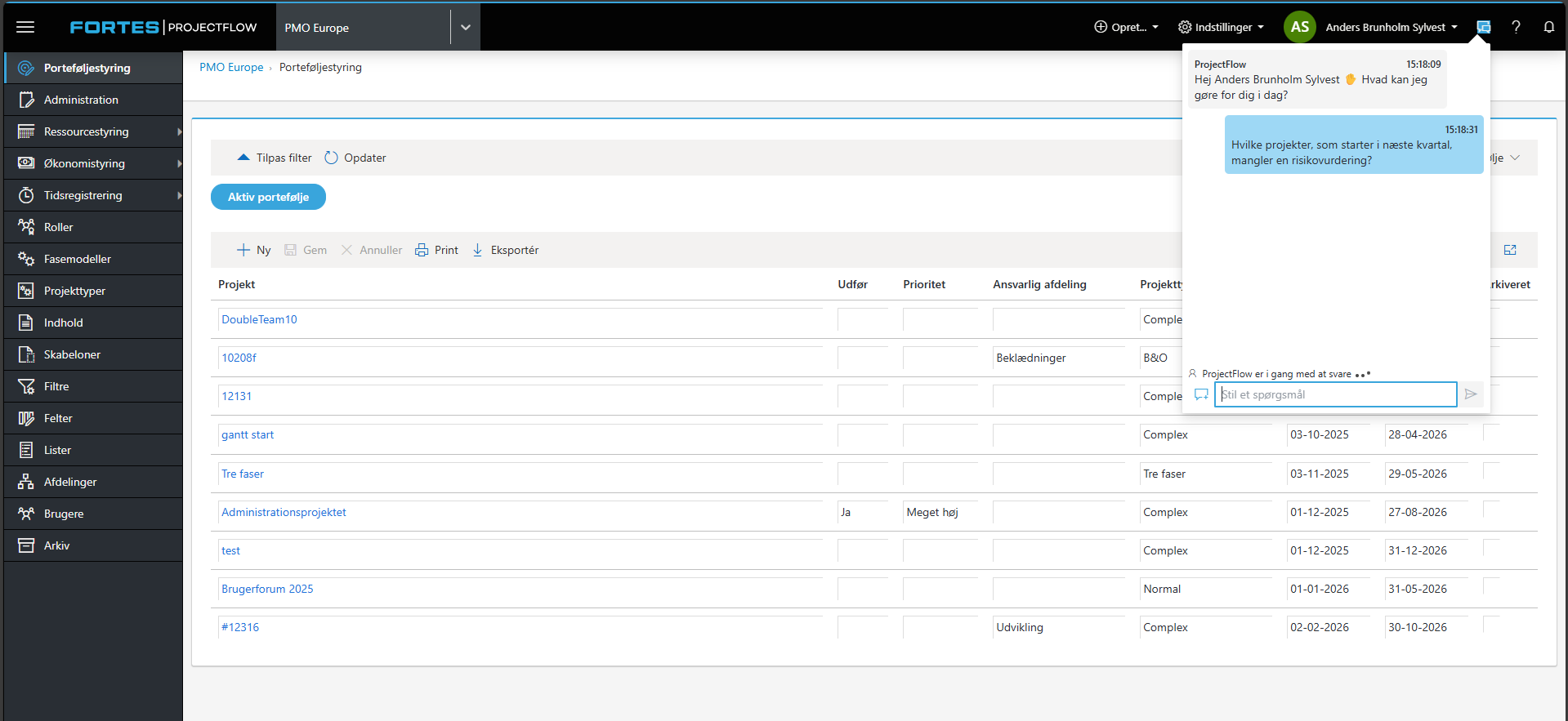Click the Skabeloner sidebar icon
The height and width of the screenshot is (721, 1568).
[x=26, y=354]
